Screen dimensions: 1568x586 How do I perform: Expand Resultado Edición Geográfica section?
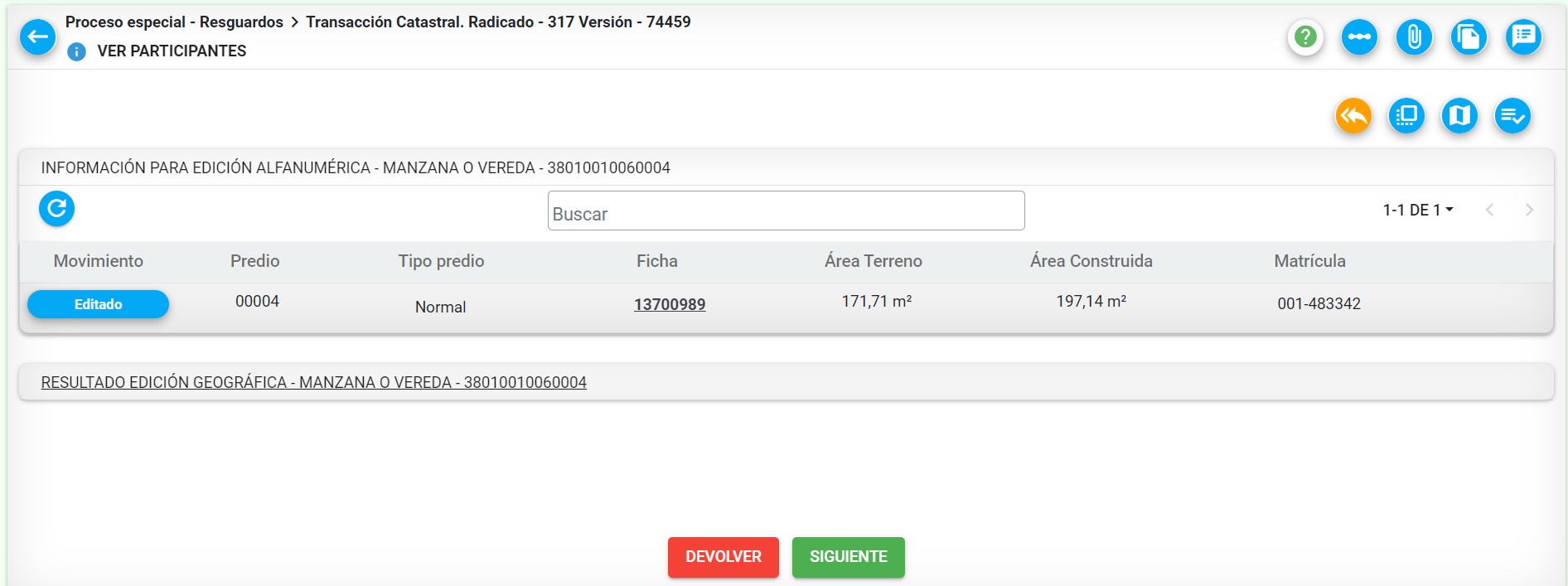click(314, 382)
